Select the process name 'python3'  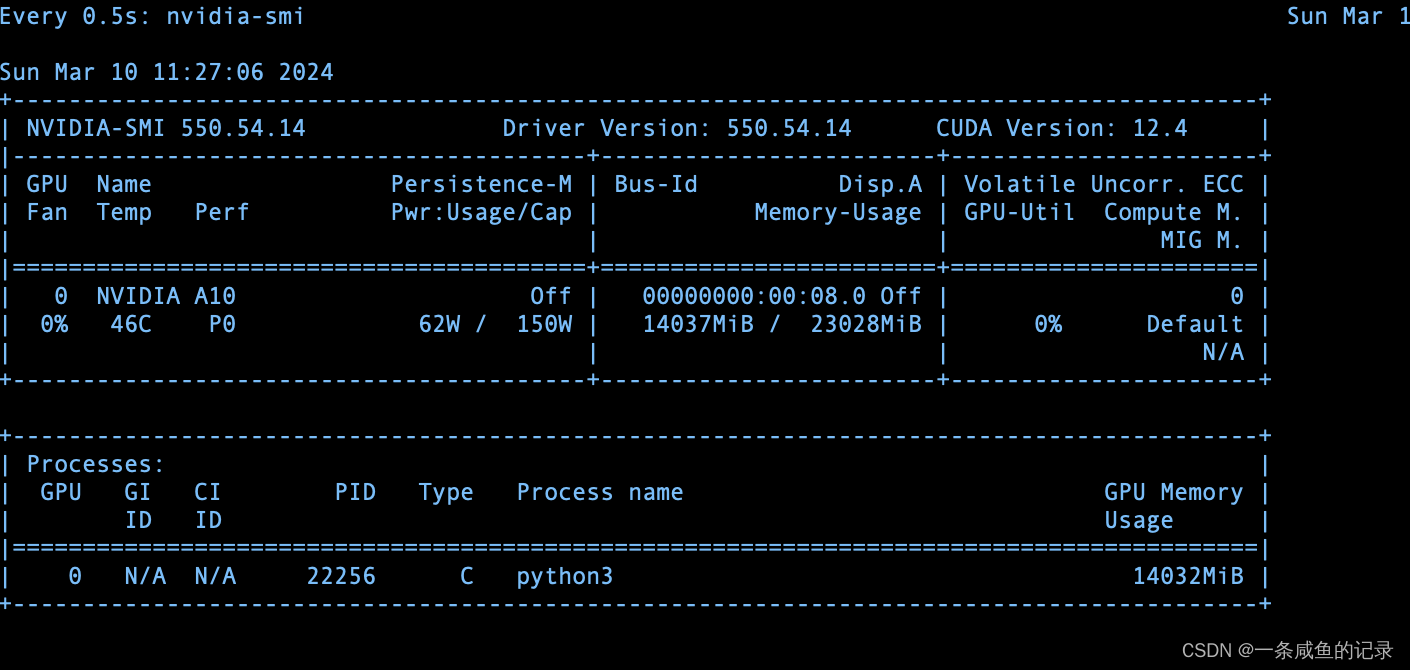coord(565,576)
